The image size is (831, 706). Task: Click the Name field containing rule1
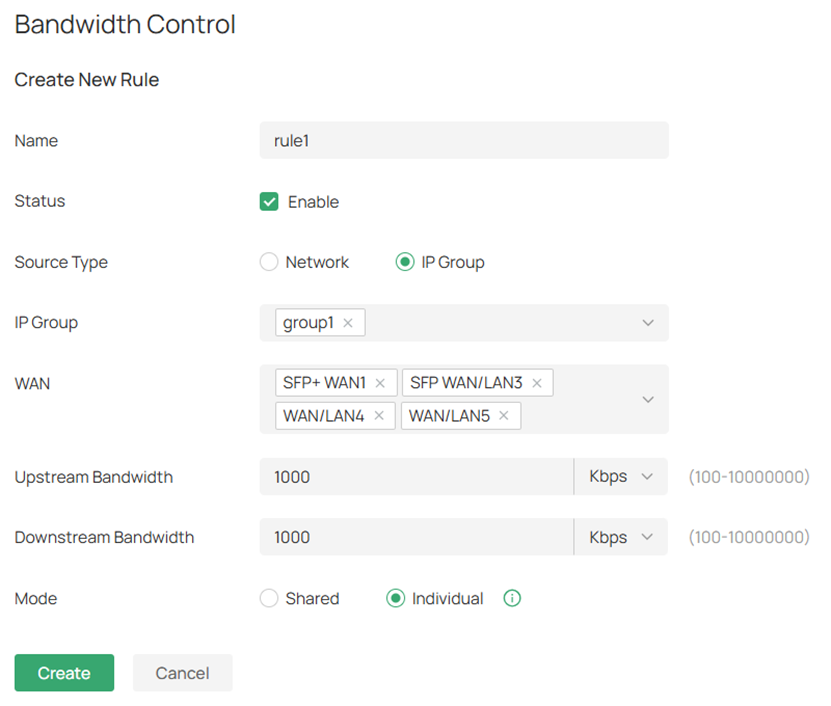pos(463,140)
